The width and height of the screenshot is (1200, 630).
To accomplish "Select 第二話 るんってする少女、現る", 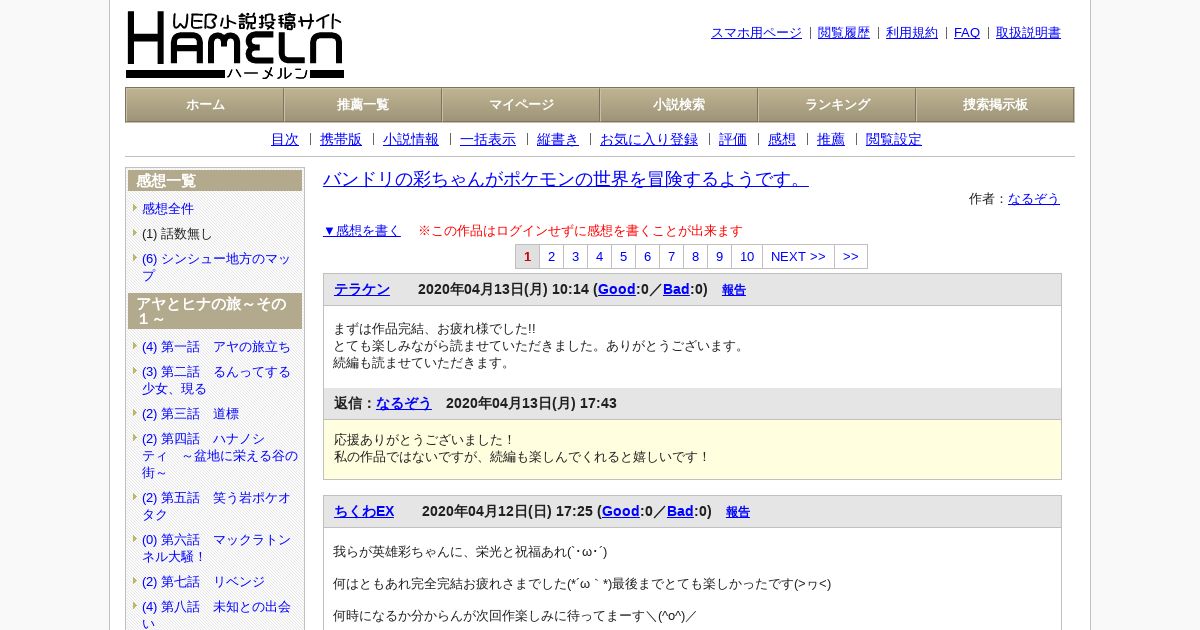I will coord(216,380).
